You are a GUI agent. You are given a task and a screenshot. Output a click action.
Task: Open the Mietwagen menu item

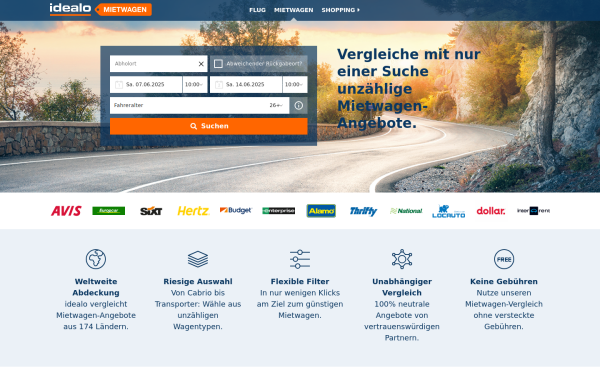point(293,10)
